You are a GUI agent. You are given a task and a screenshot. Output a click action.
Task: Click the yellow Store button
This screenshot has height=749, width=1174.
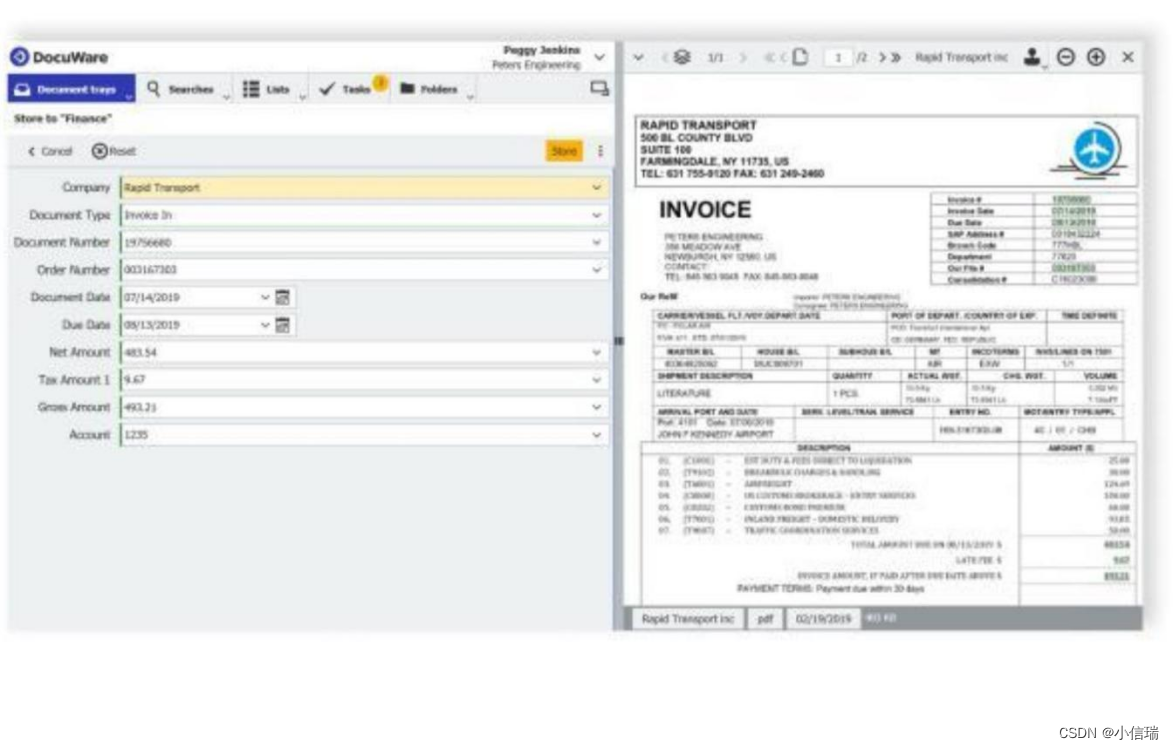coord(564,151)
